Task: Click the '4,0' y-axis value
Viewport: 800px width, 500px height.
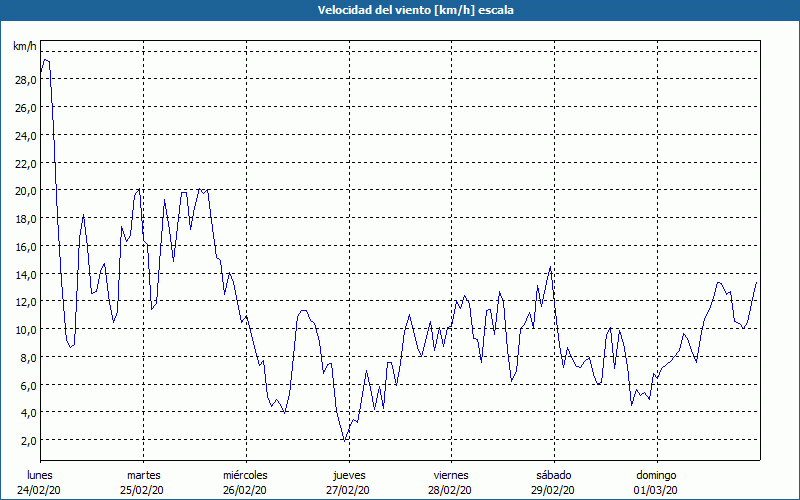Action: [x=28, y=413]
